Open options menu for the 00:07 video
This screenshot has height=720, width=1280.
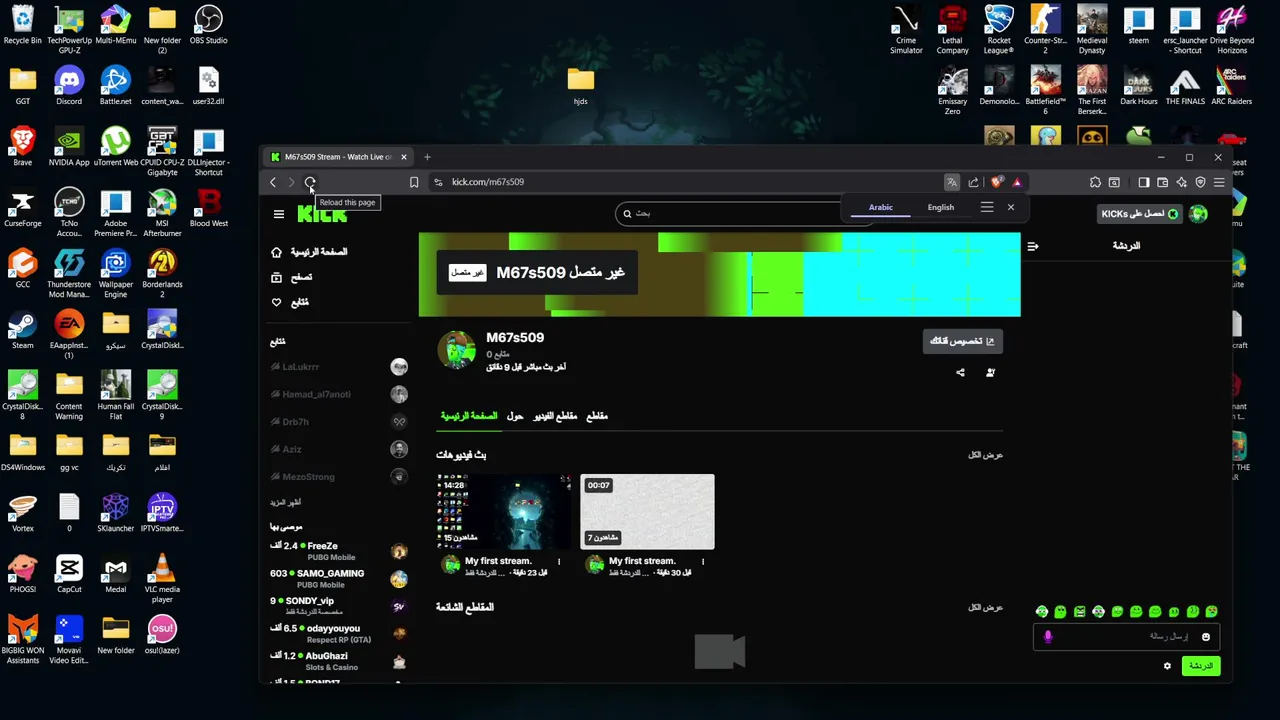(x=703, y=562)
